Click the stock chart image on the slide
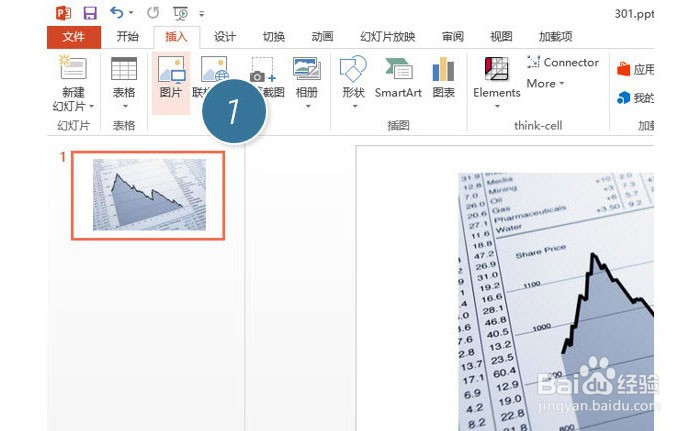Screen dimensions: 700x431 pos(556,301)
